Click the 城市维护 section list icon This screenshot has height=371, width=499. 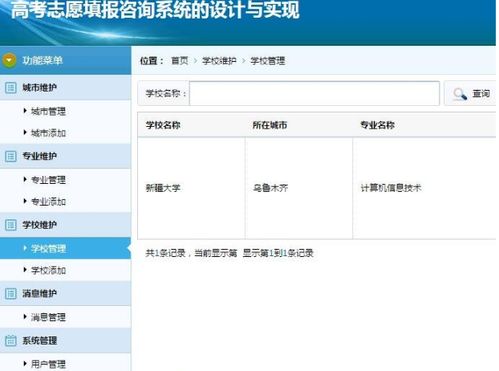tap(11, 88)
